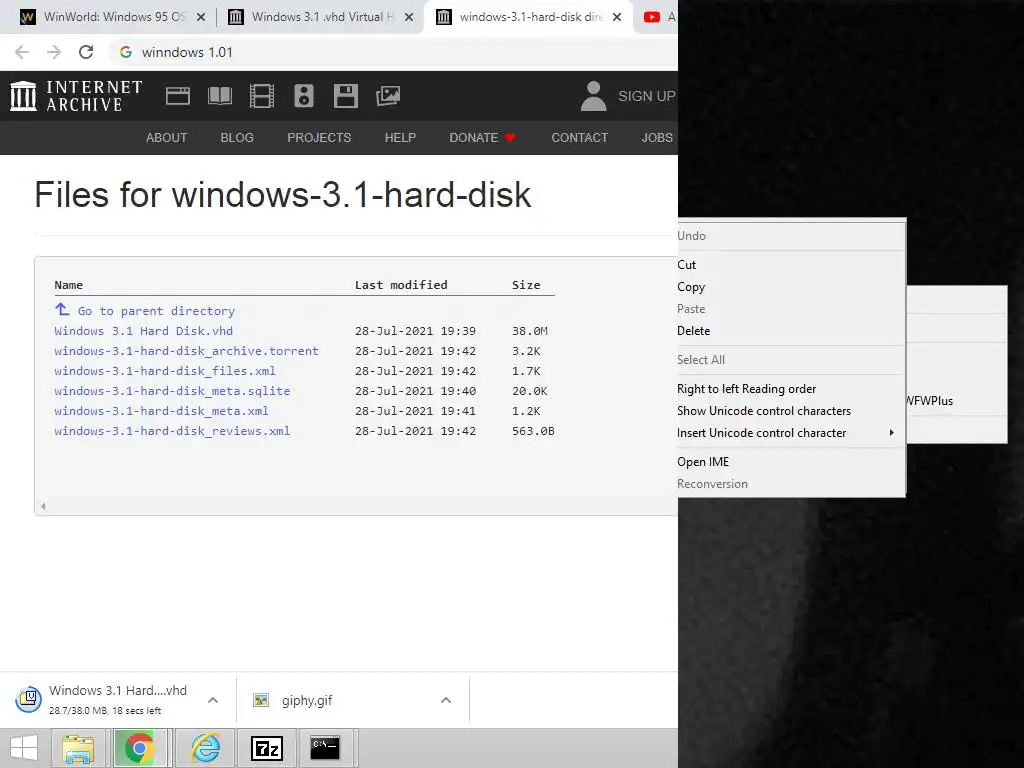Open the Internet Archive images icon

388,96
